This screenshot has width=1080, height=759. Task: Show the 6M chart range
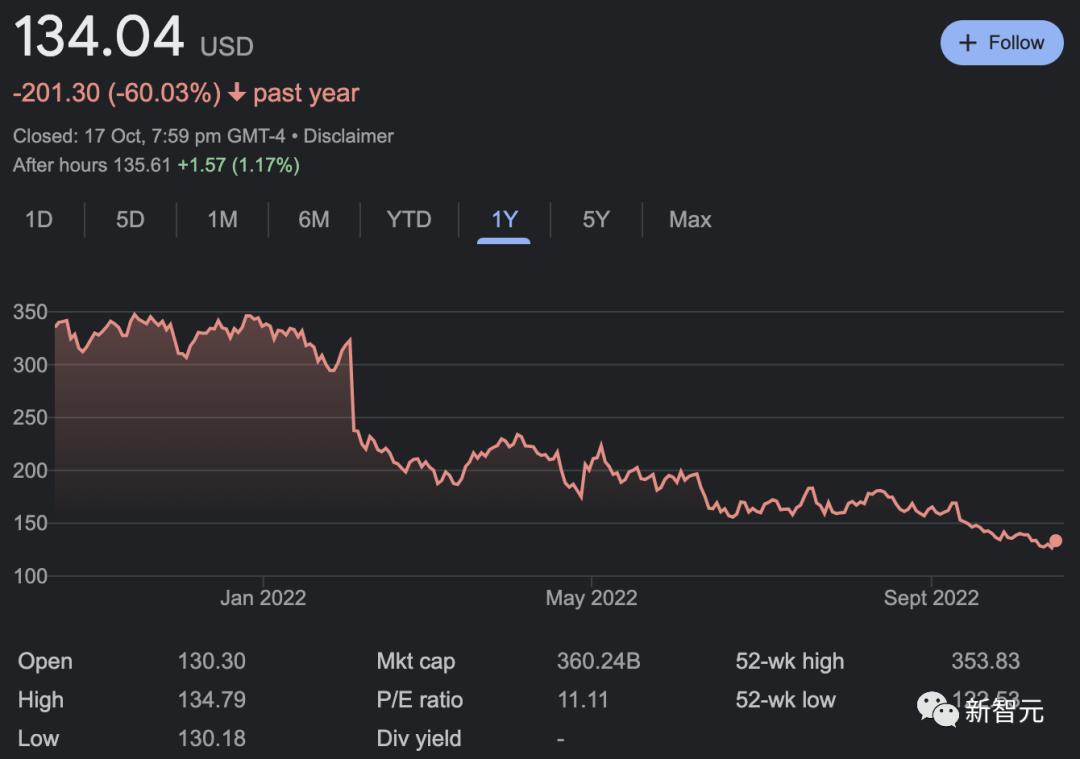tap(314, 220)
